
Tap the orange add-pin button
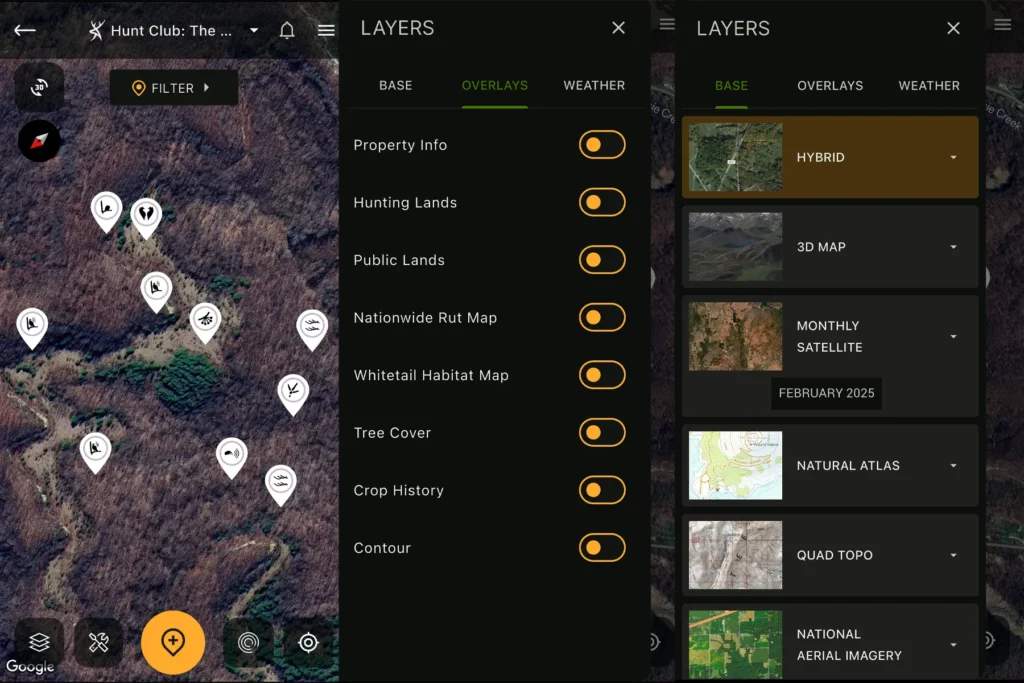[173, 643]
